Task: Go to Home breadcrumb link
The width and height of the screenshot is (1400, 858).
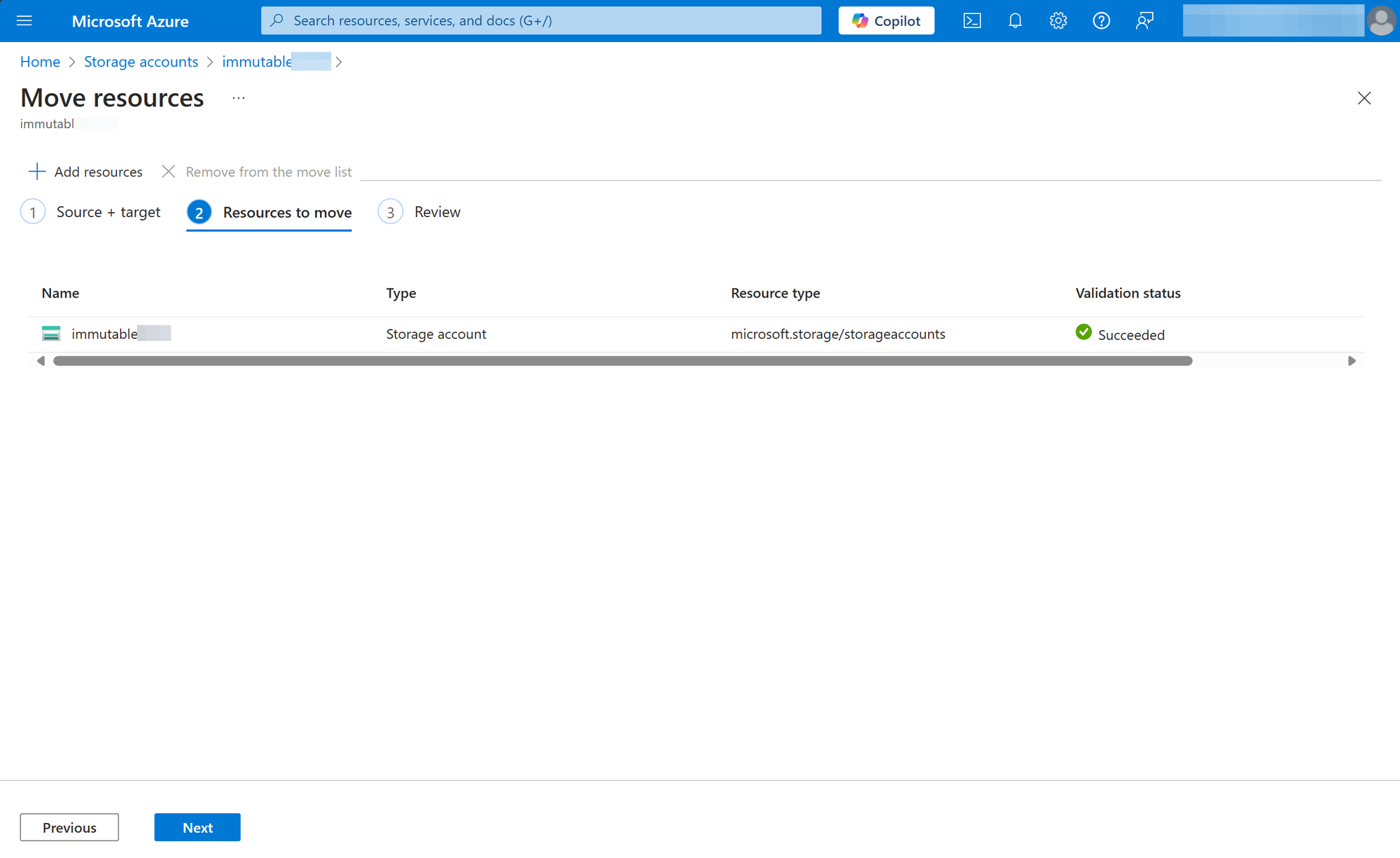Action: pyautogui.click(x=40, y=62)
